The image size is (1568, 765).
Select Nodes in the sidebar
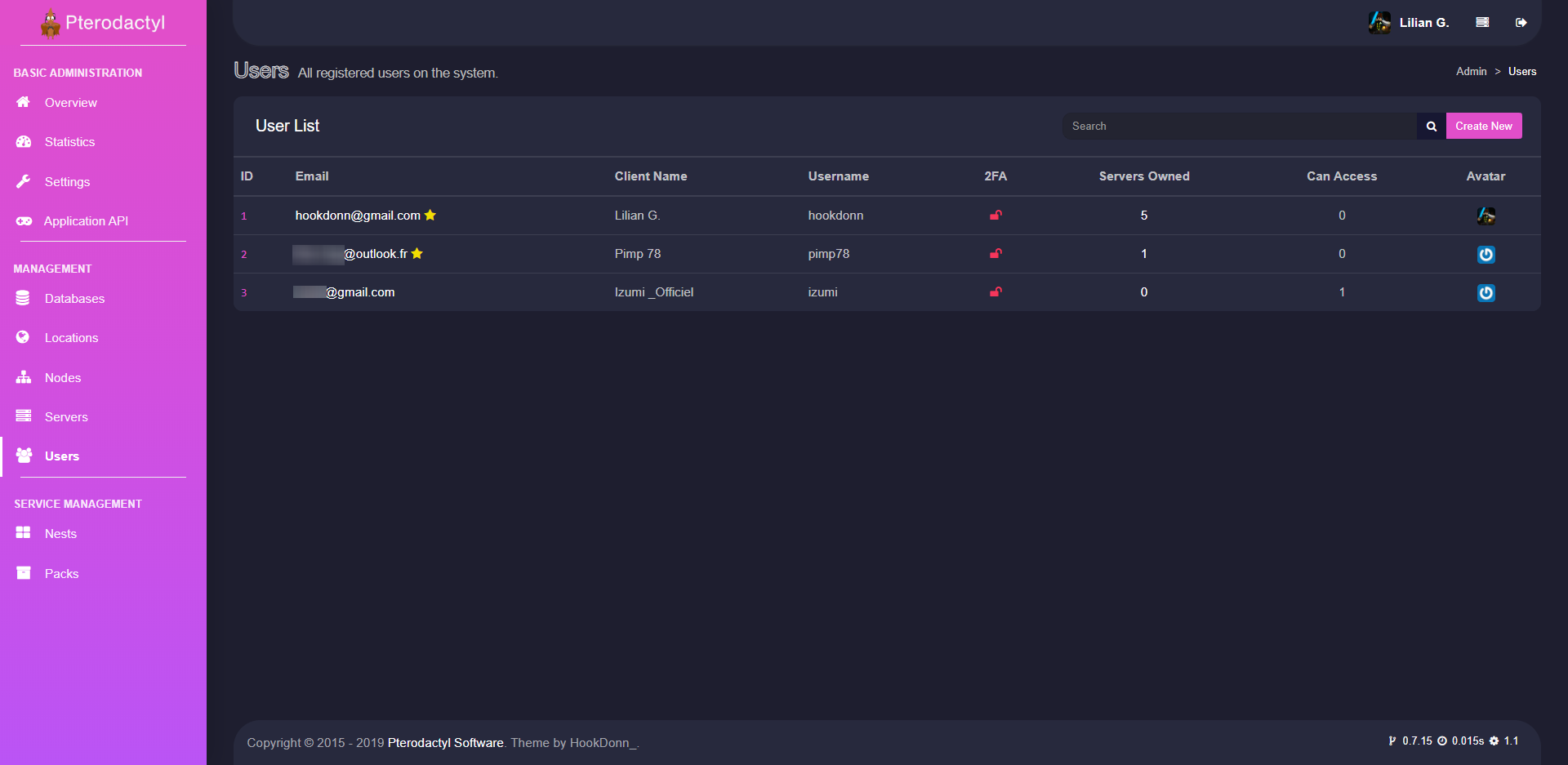click(x=63, y=378)
